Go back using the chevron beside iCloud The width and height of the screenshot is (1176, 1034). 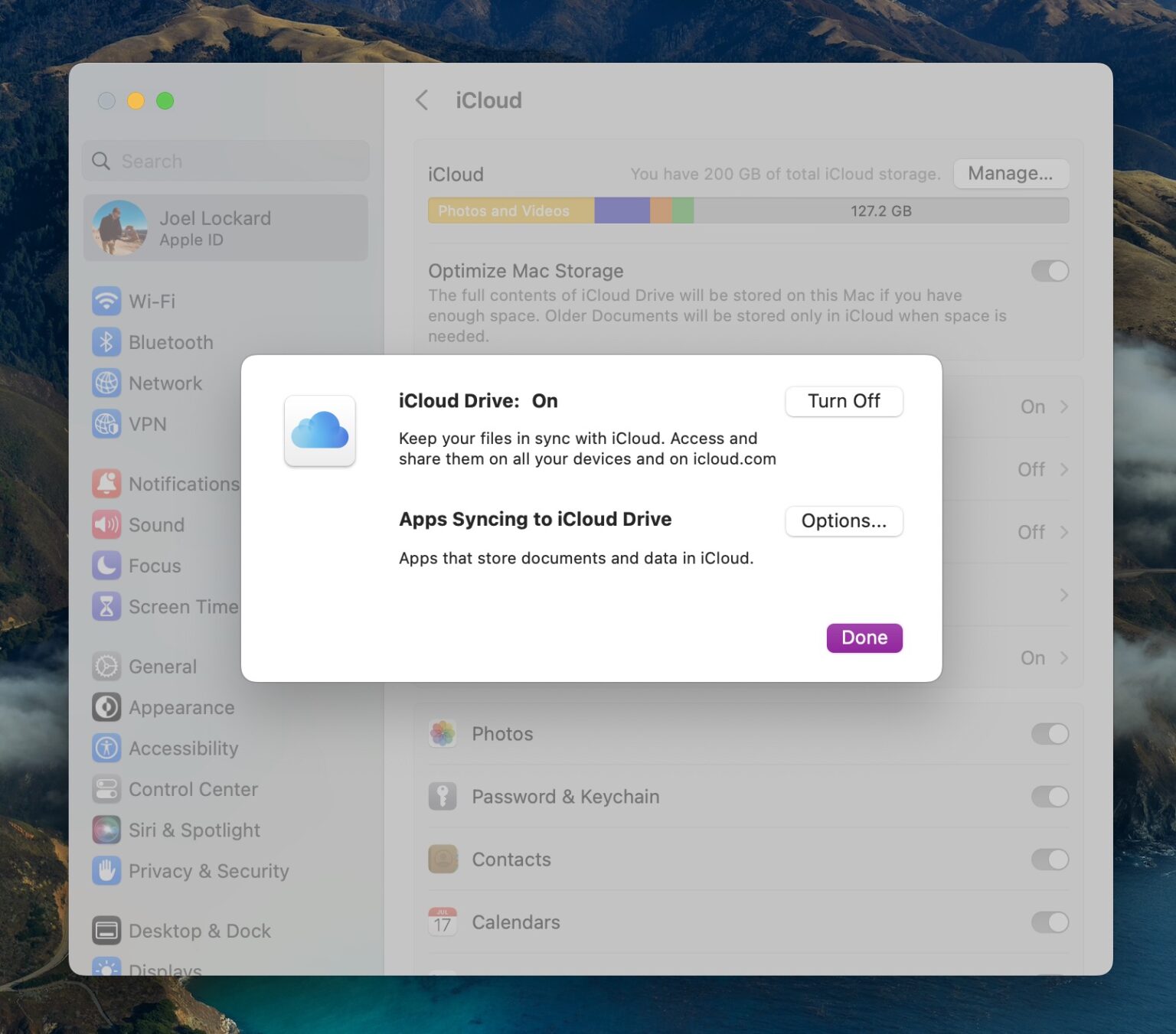tap(422, 100)
